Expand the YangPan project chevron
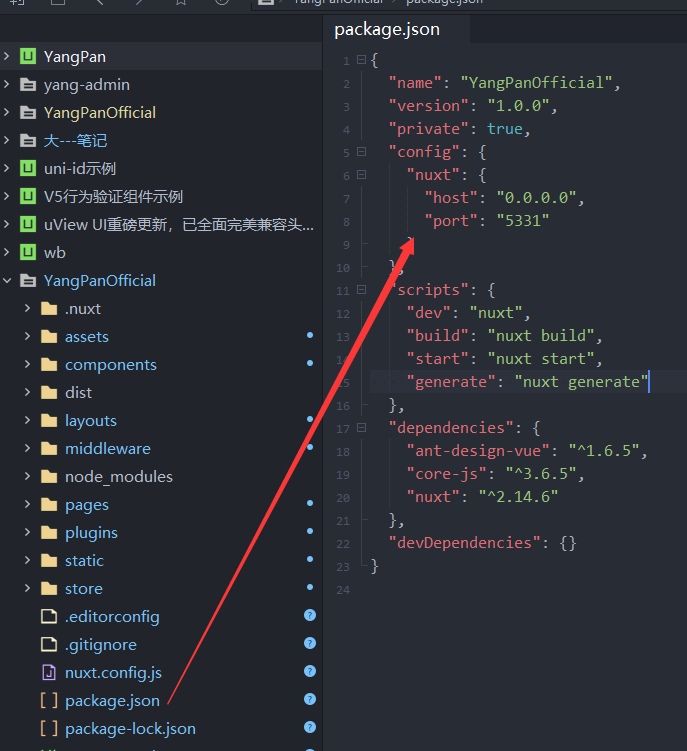The image size is (687, 751). tap(7, 57)
